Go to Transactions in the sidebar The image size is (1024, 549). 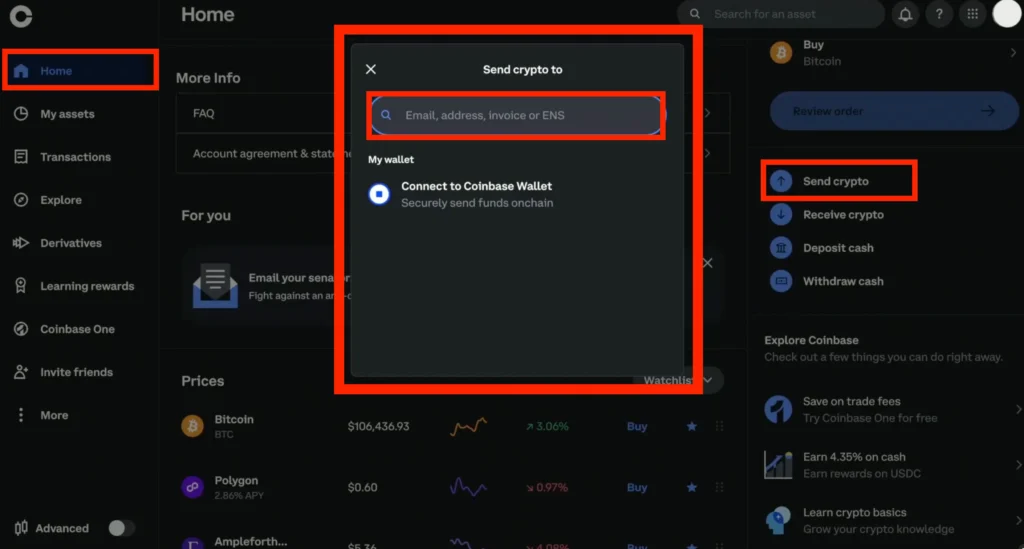coord(75,157)
